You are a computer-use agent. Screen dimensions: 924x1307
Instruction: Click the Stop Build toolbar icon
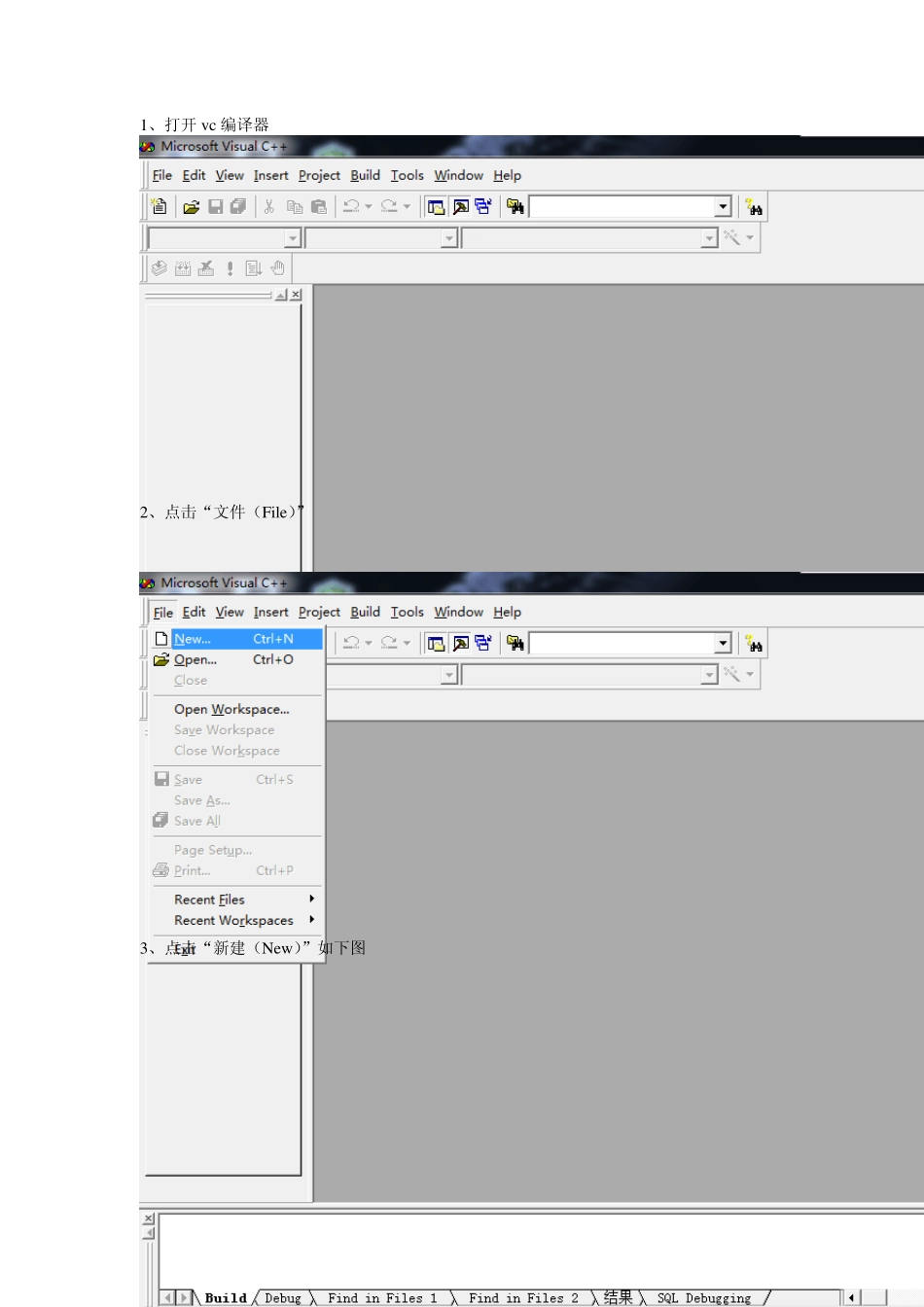206,268
